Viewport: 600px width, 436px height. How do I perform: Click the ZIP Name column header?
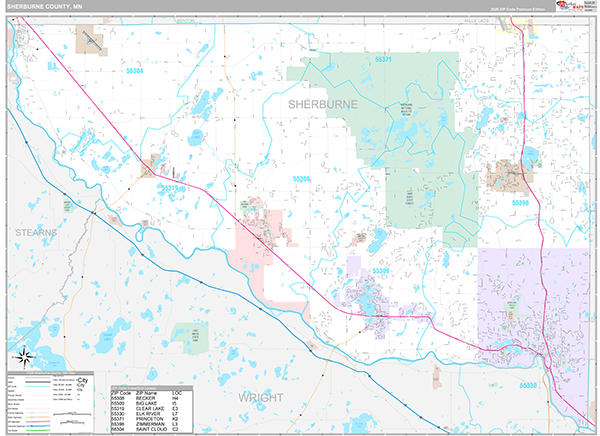[x=146, y=394]
